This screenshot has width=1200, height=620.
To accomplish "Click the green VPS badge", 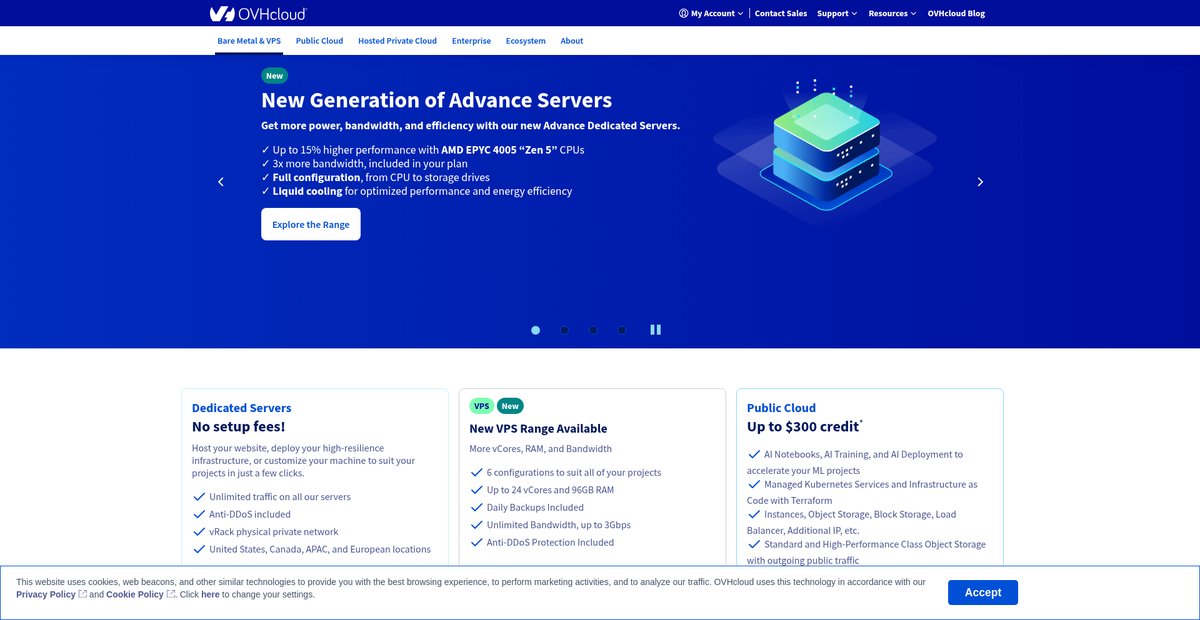I will click(x=482, y=406).
